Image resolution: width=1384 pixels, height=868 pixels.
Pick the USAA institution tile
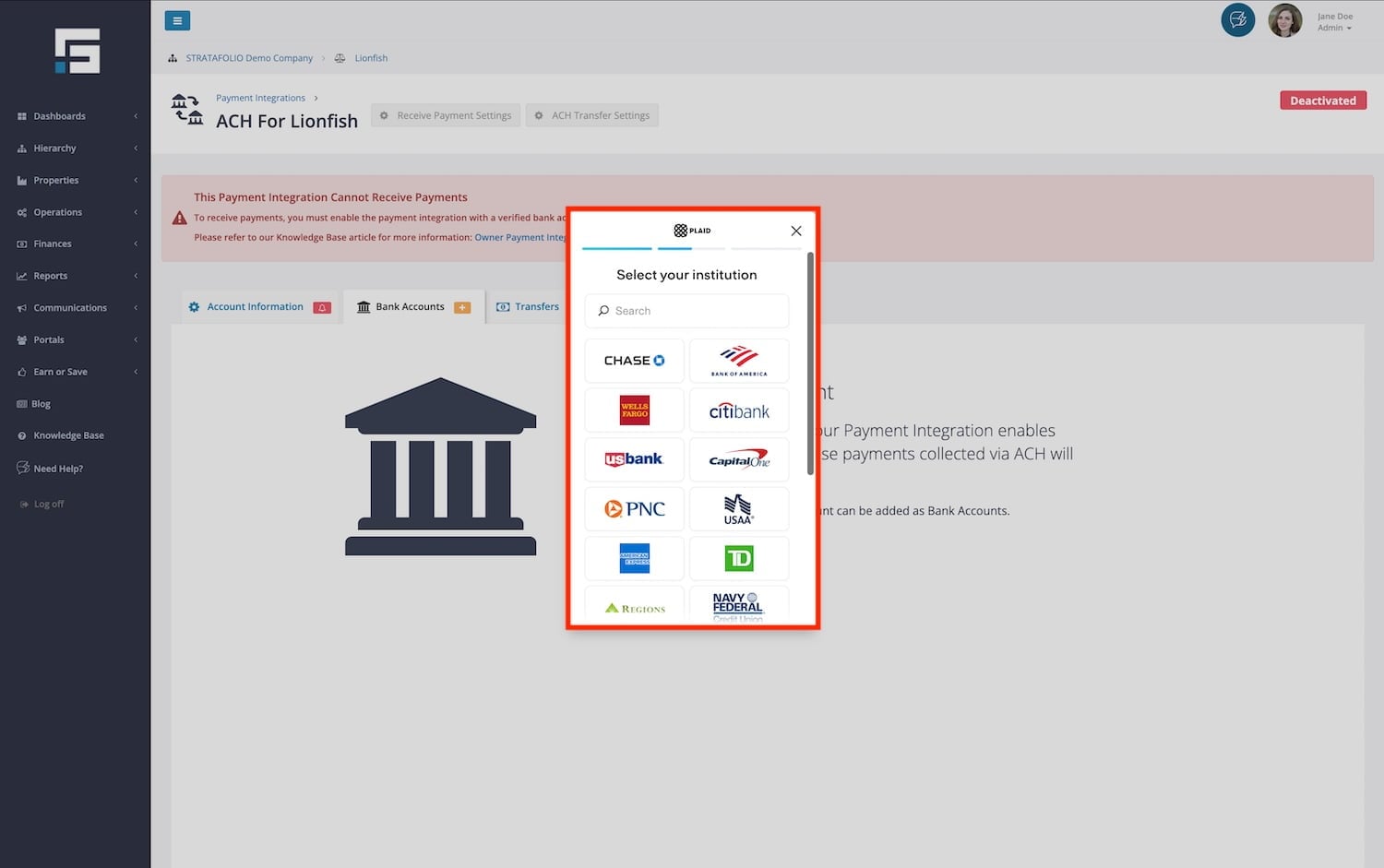point(738,508)
